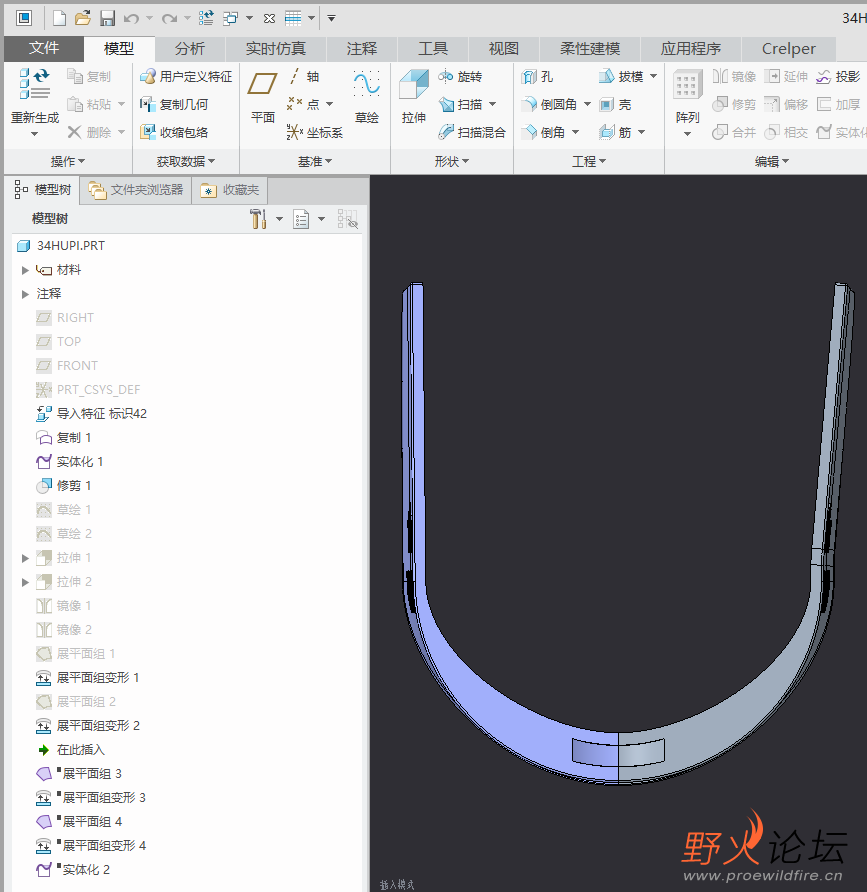Select 导入特征 标识42 in tree
The height and width of the screenshot is (892, 867).
pos(92,414)
